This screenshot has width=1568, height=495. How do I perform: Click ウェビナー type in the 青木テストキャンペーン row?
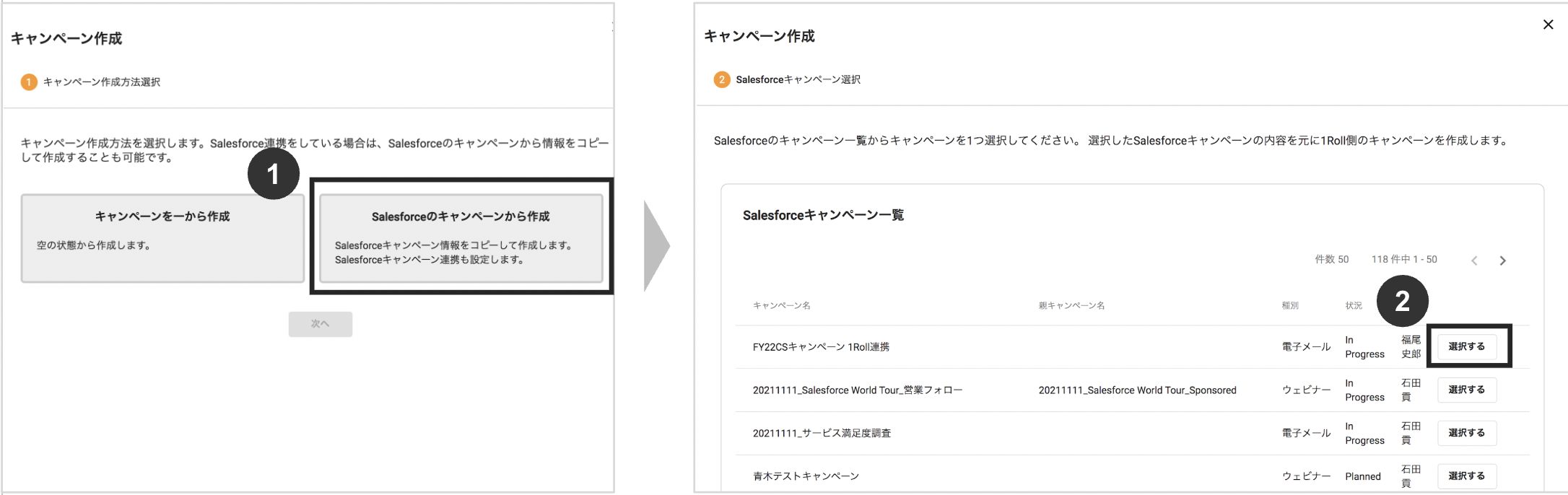(x=1306, y=476)
